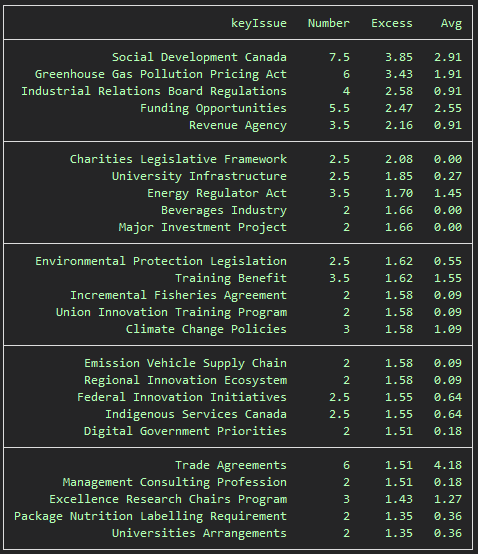Select the Energy Regulator Act label
The image size is (478, 554).
point(217,193)
